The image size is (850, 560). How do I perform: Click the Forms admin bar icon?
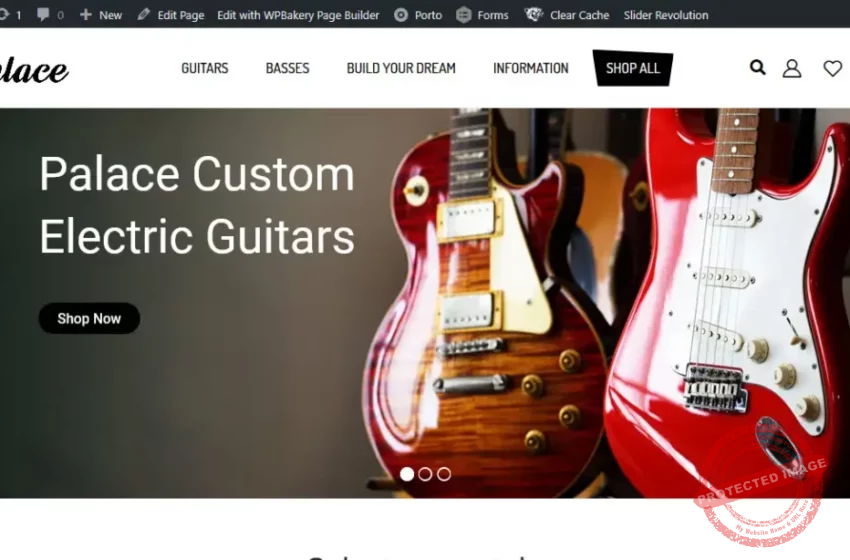coord(463,15)
